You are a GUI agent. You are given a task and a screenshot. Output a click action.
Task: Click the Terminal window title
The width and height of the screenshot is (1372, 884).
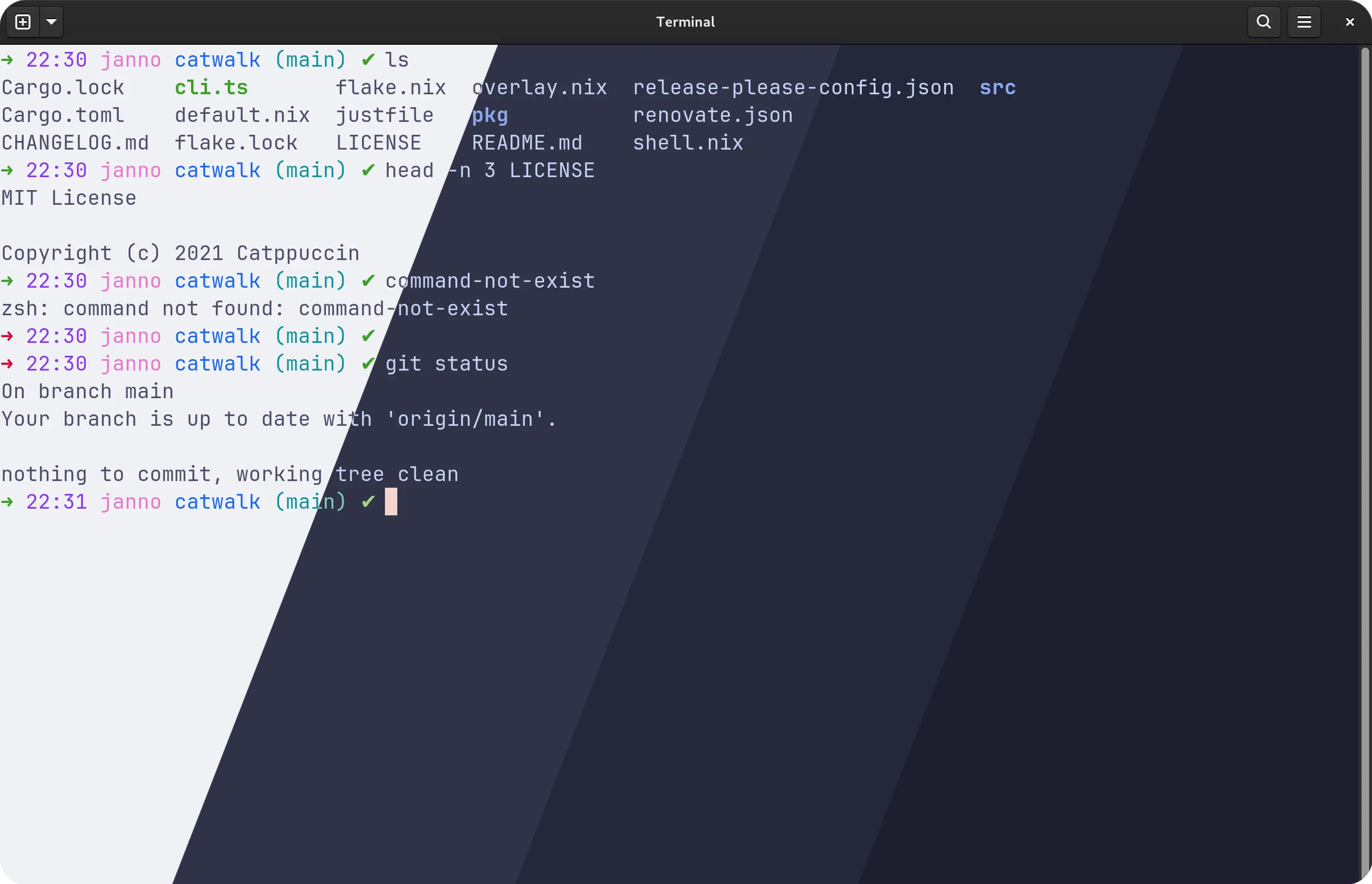[x=686, y=22]
